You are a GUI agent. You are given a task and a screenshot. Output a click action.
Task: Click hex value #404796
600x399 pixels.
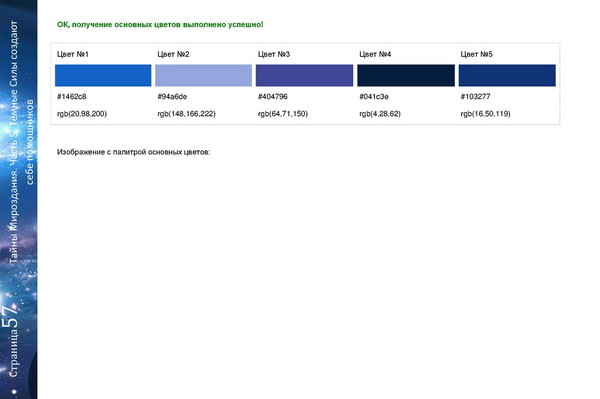click(x=272, y=97)
